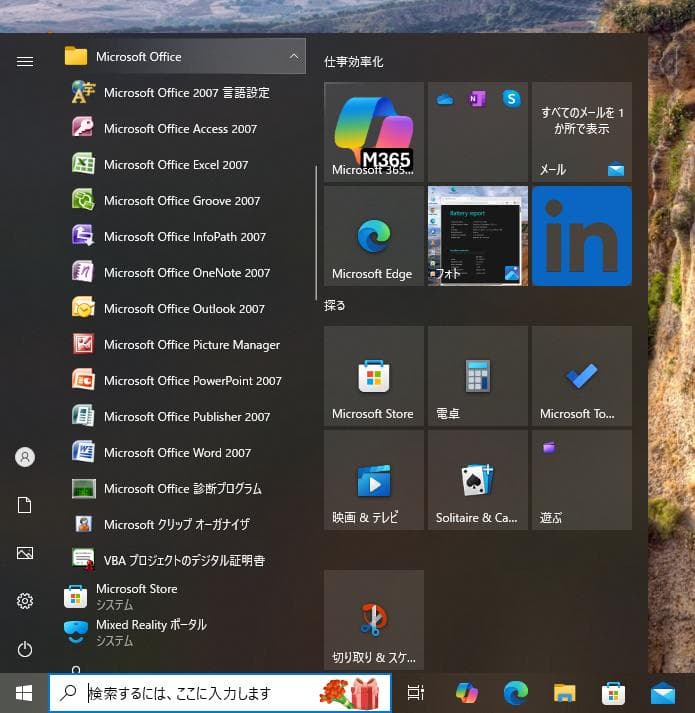Viewport: 695px width, 713px height.
Task: Click the 探る group header
Action: pos(335,306)
